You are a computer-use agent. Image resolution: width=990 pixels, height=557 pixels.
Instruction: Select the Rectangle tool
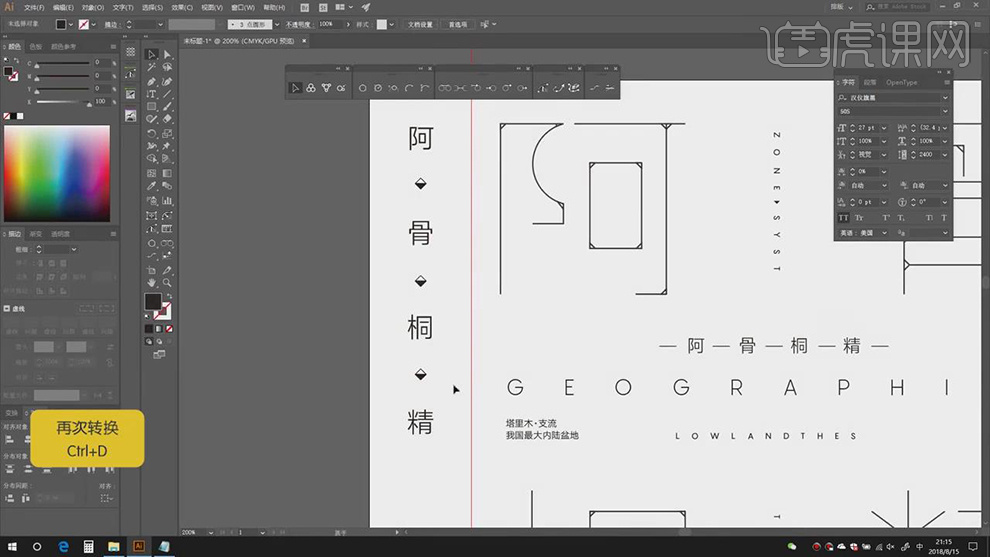[x=152, y=106]
